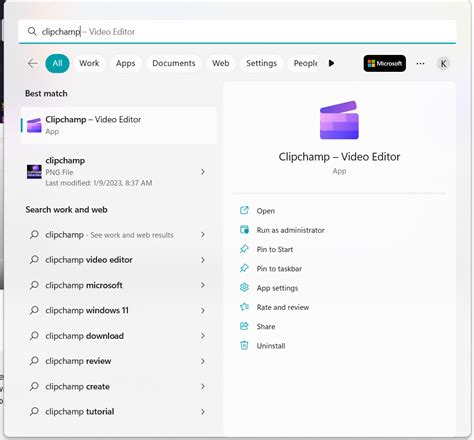Click Open in the app actions list
The width and height of the screenshot is (474, 440).
pyautogui.click(x=266, y=211)
